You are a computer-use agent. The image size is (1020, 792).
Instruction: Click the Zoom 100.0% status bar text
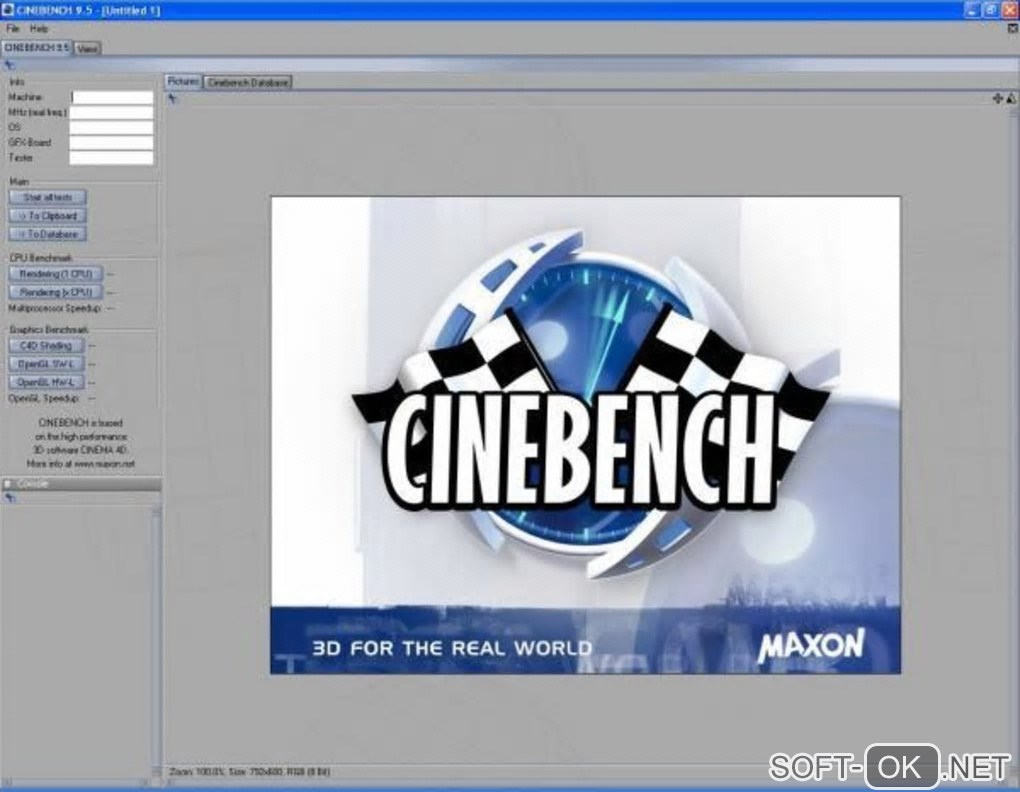pos(249,772)
